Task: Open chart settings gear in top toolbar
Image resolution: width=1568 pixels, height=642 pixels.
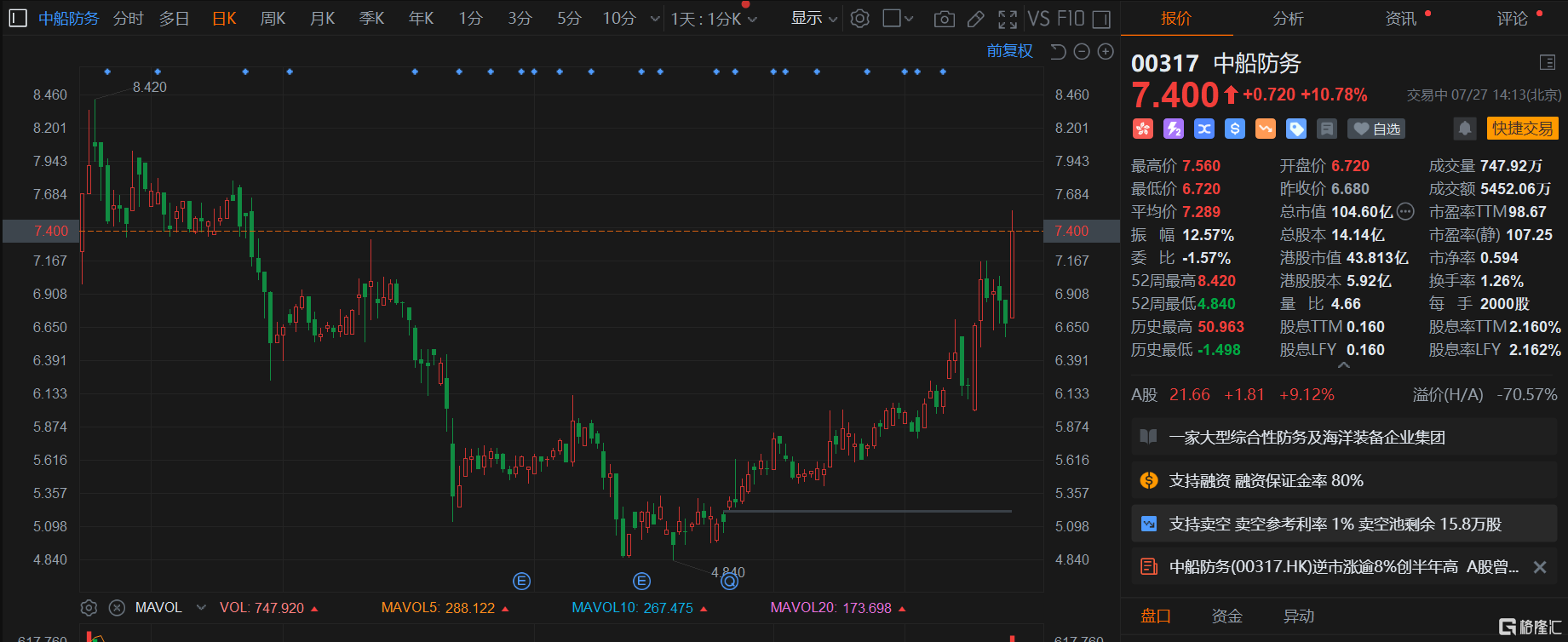Action: (860, 18)
